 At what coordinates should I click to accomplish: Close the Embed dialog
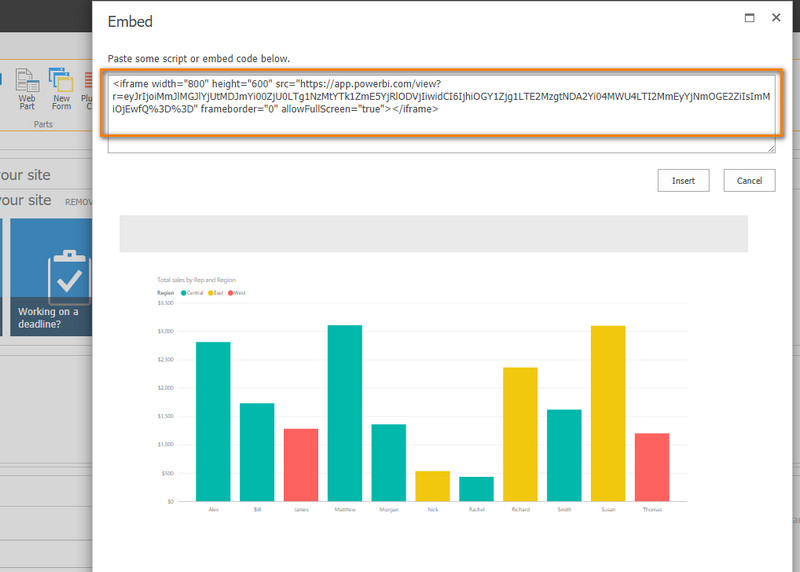776,17
